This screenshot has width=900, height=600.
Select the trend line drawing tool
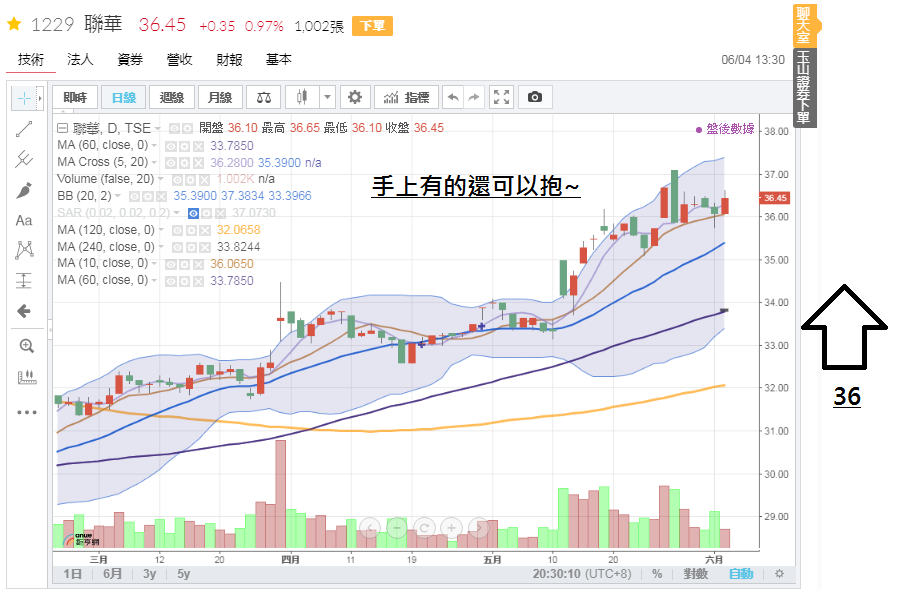(24, 129)
